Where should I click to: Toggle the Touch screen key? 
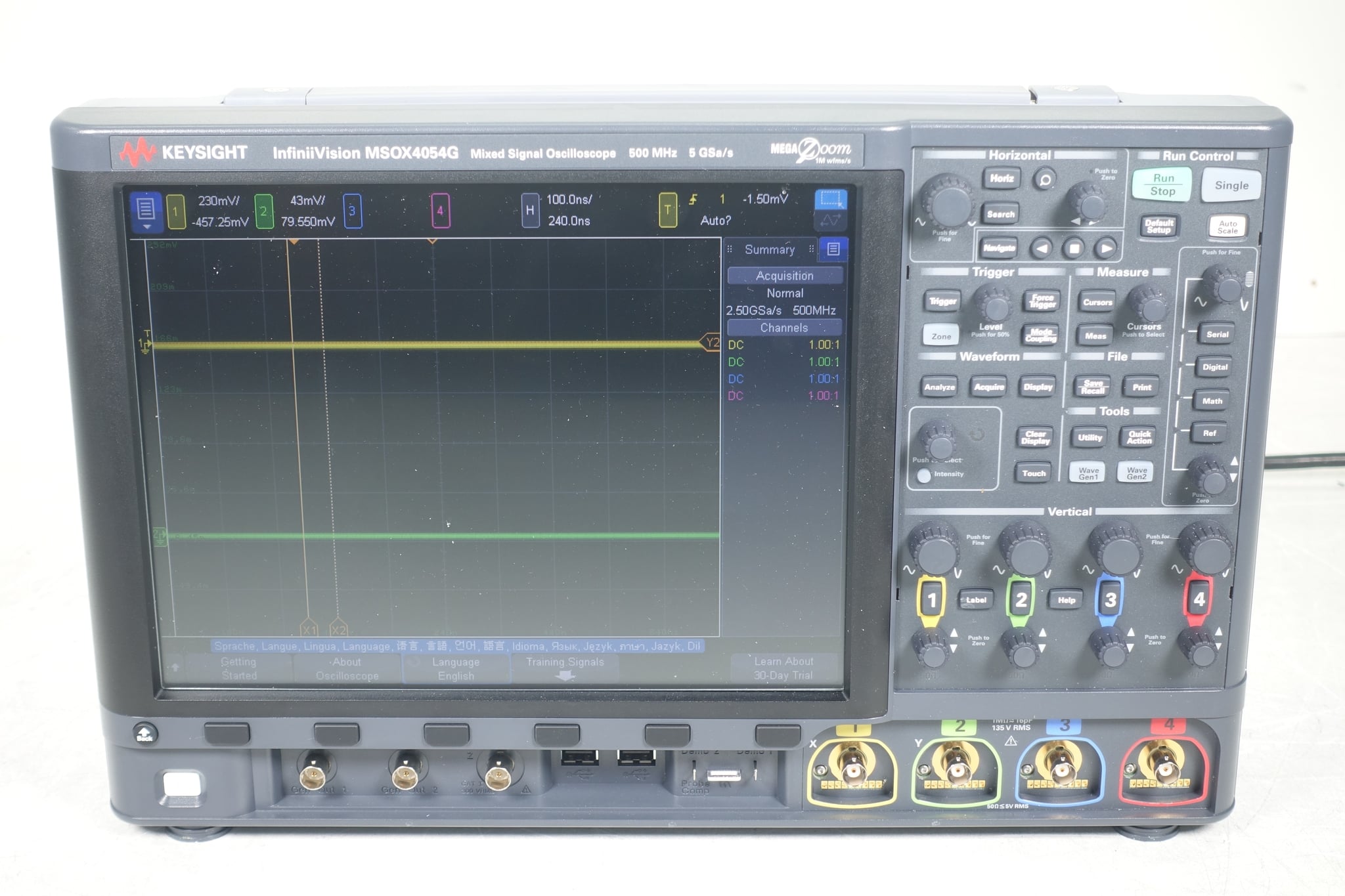(1034, 473)
